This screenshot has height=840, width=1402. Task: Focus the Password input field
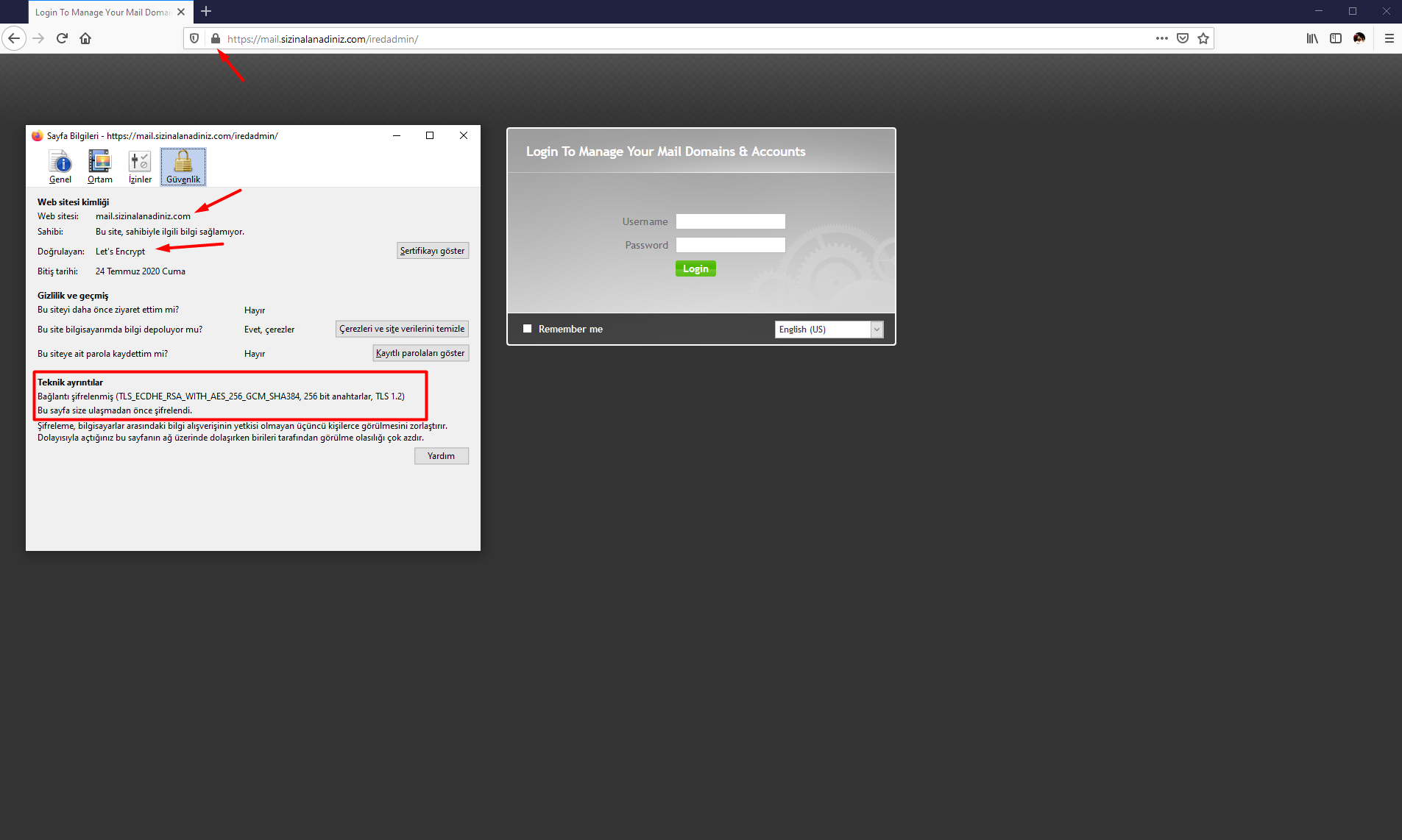point(731,245)
